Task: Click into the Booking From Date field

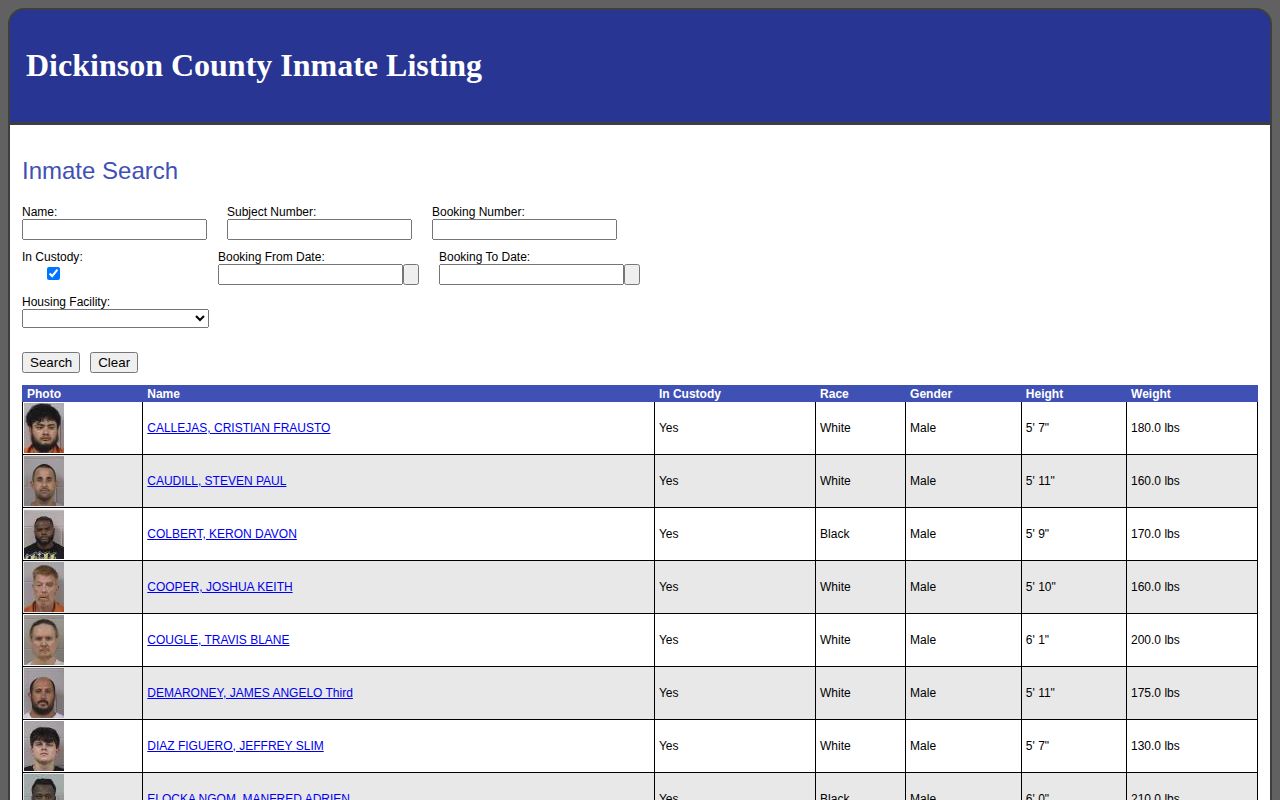Action: click(310, 274)
